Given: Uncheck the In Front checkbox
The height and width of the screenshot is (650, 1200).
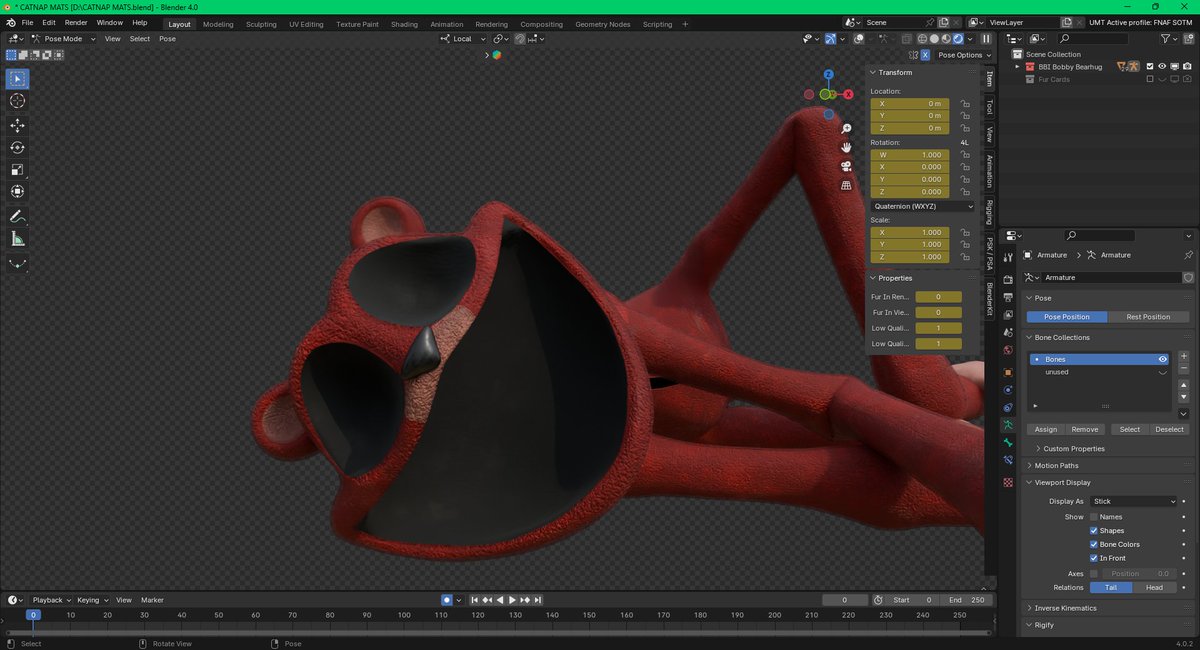Looking at the screenshot, I should (1093, 558).
